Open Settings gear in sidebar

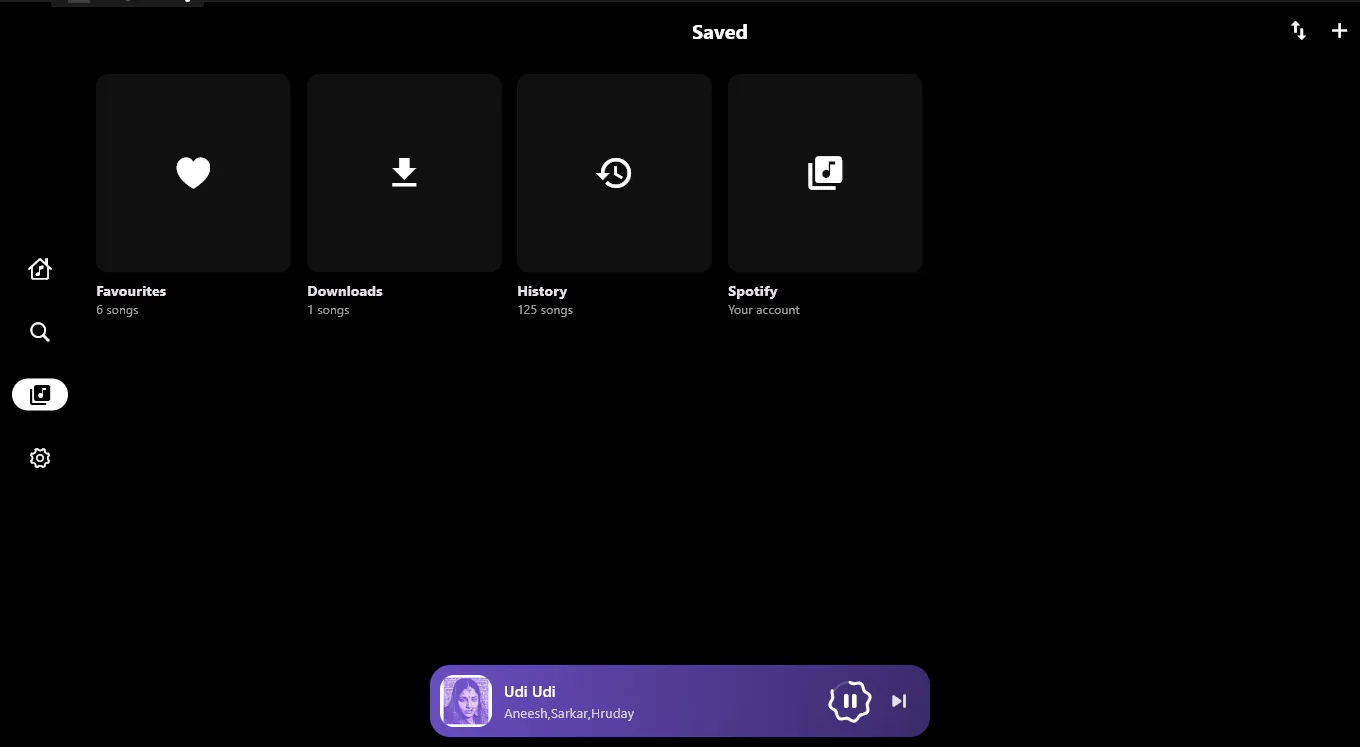[x=40, y=458]
